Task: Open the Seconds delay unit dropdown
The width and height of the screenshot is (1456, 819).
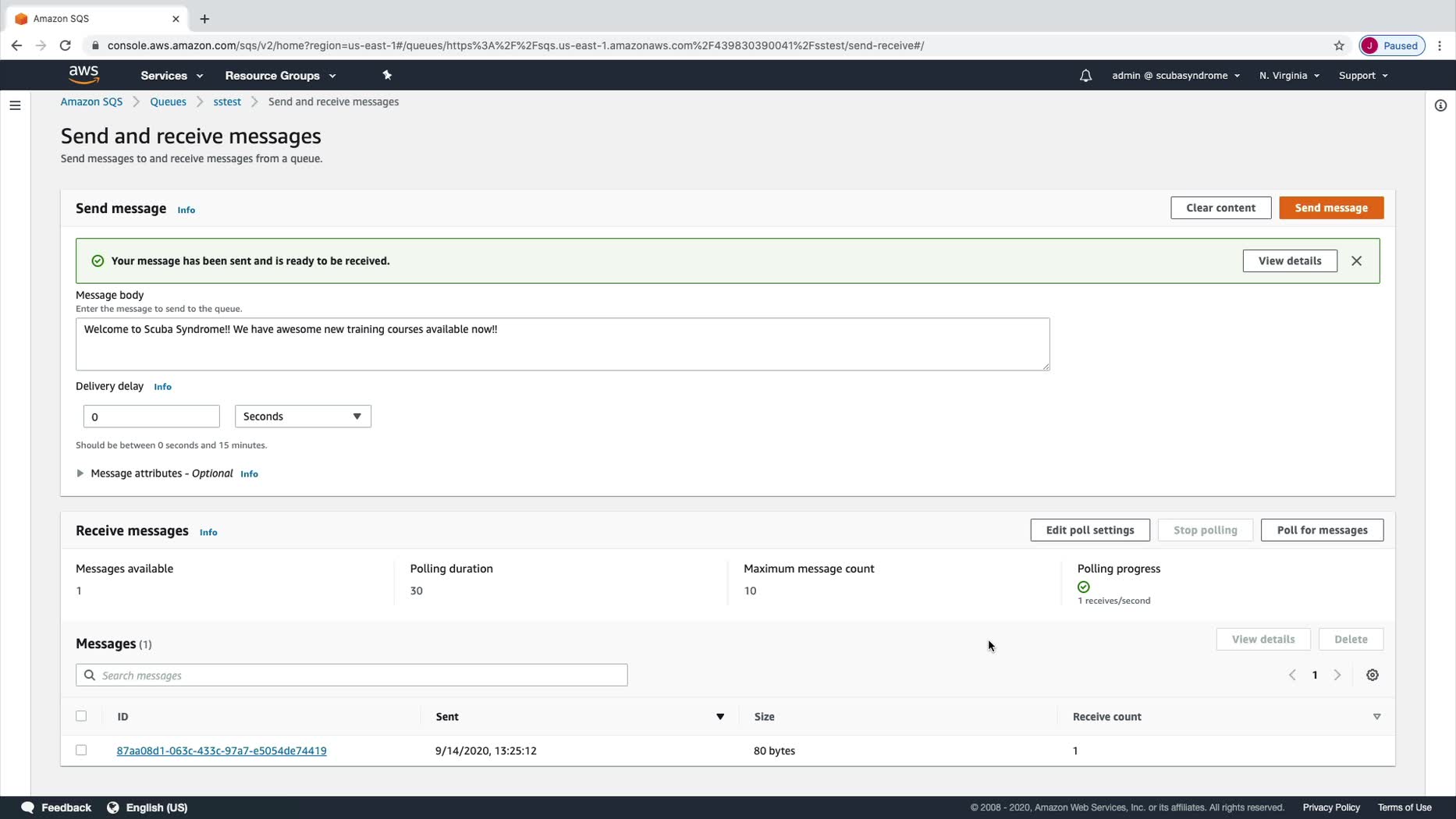Action: [x=303, y=417]
